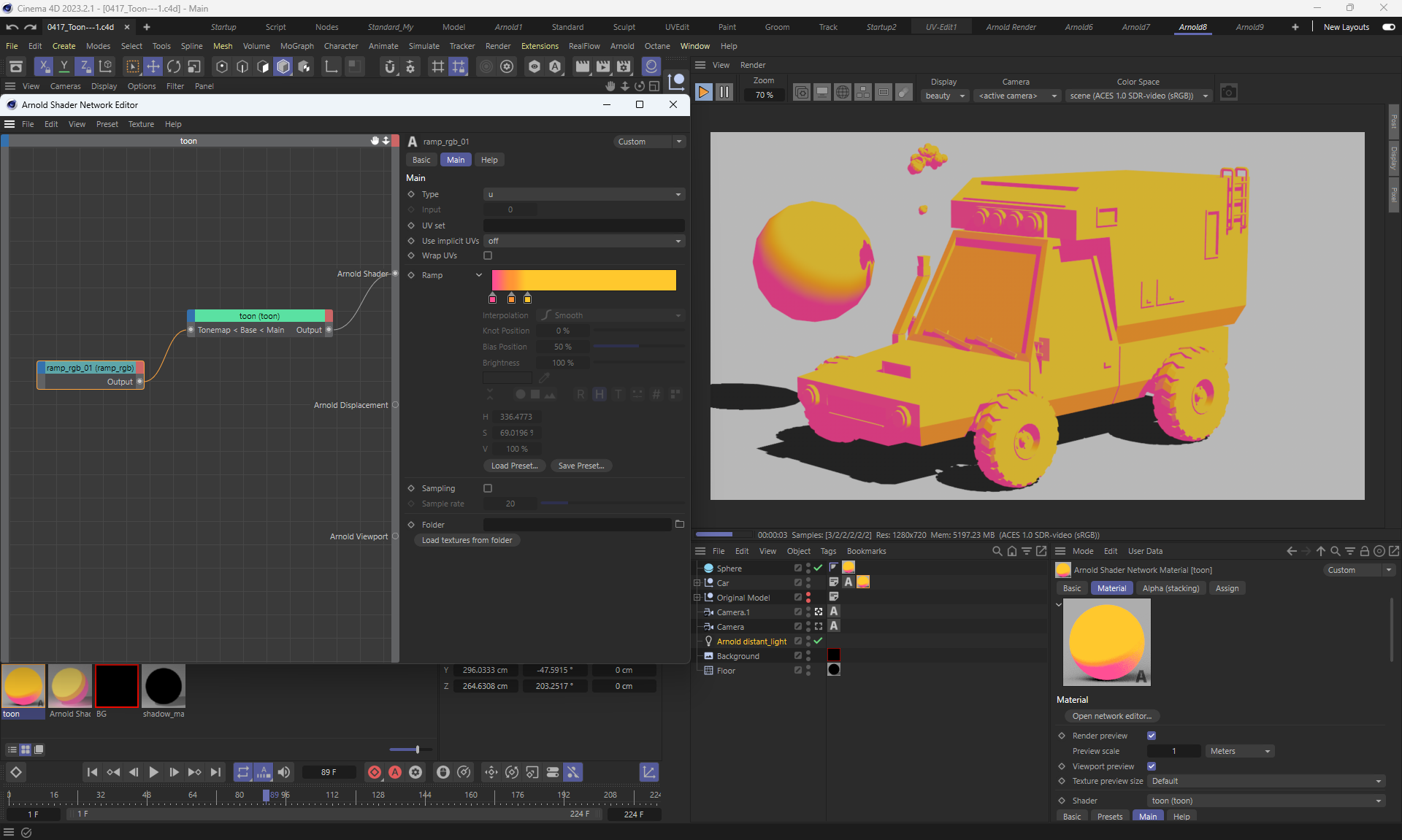
Task: Switch to the Alpha (stacking) tab
Action: (x=1171, y=588)
